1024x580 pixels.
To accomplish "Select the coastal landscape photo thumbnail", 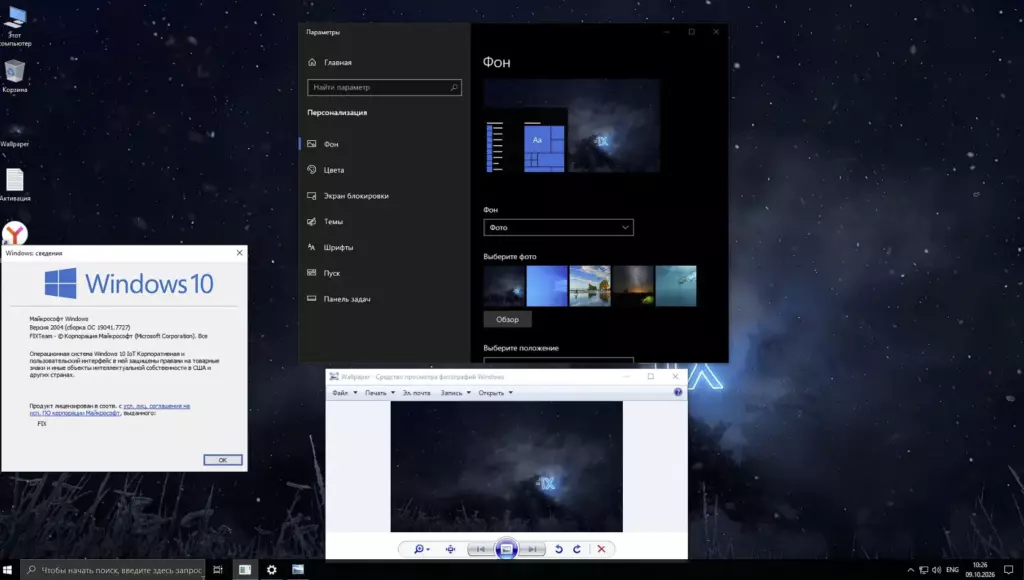I will click(x=590, y=285).
